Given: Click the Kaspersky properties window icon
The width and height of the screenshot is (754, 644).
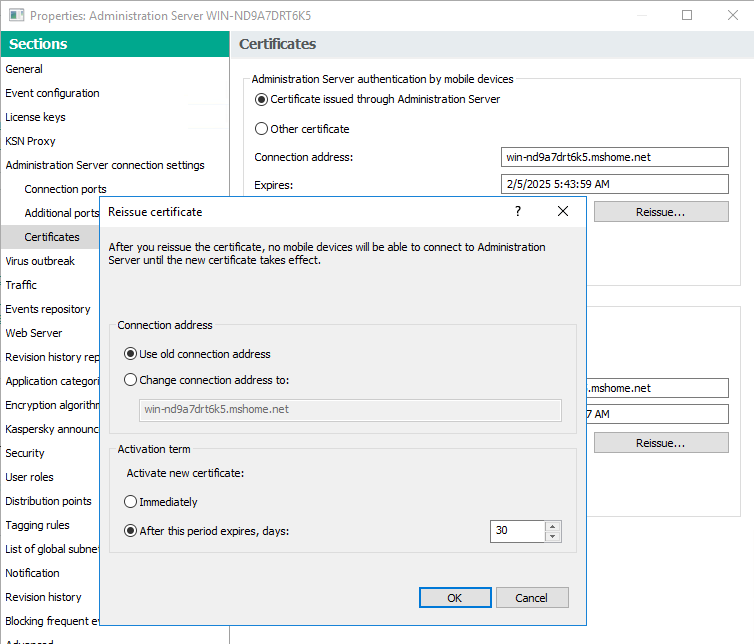Looking at the screenshot, I should click(x=15, y=16).
